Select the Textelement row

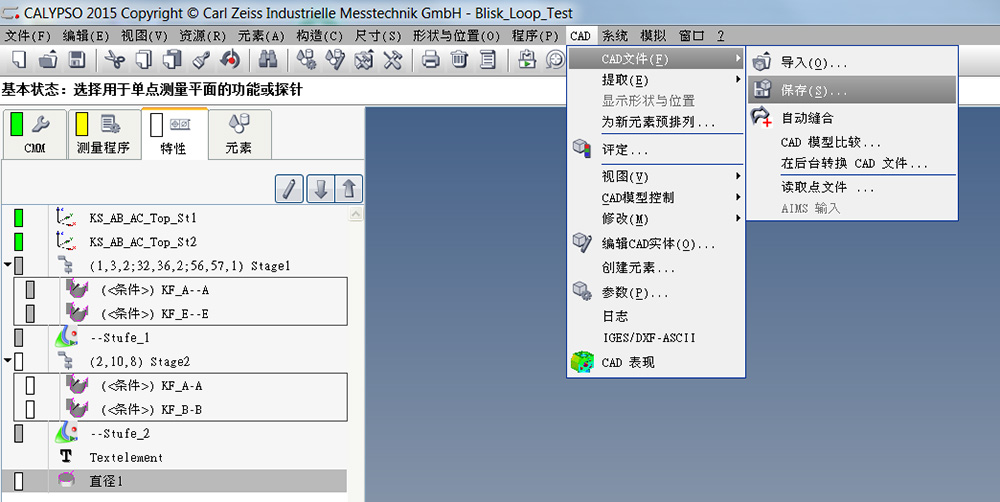(x=175, y=457)
